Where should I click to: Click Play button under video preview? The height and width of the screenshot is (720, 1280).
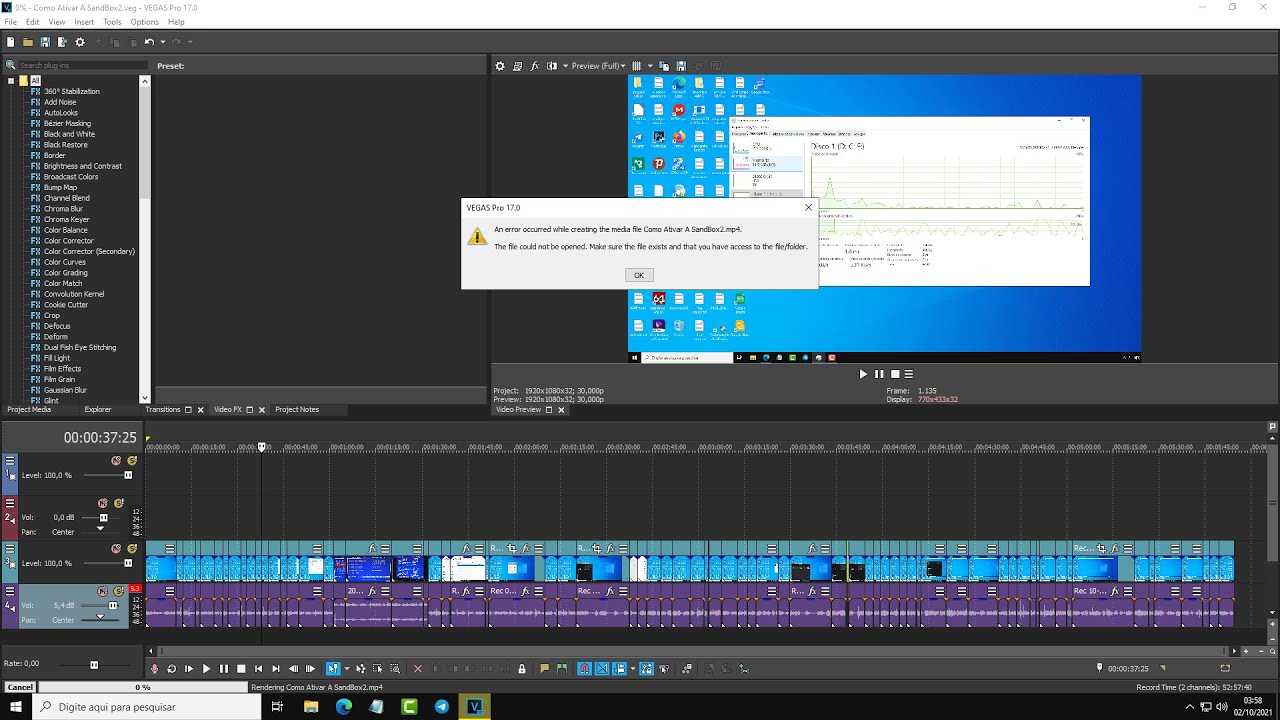pos(863,374)
